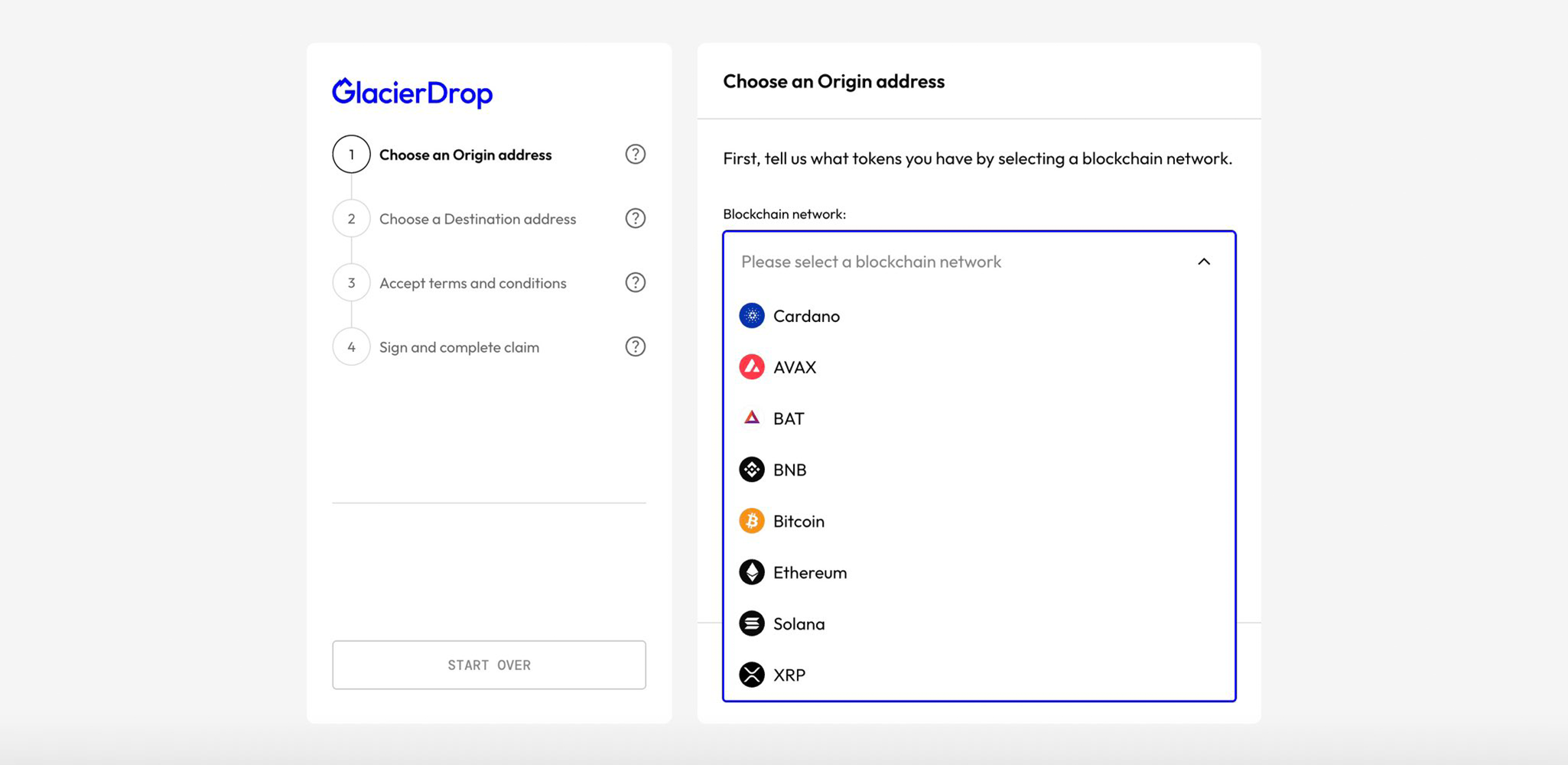Screen dimensions: 1568x765
Task: Click the BAT triangle logo icon
Action: click(751, 418)
